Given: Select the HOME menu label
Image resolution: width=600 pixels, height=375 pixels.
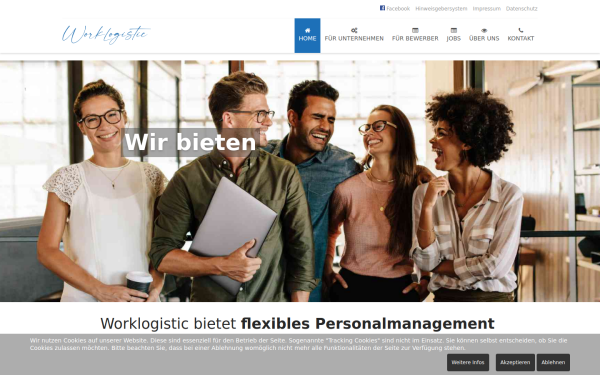Looking at the screenshot, I should [307, 39].
